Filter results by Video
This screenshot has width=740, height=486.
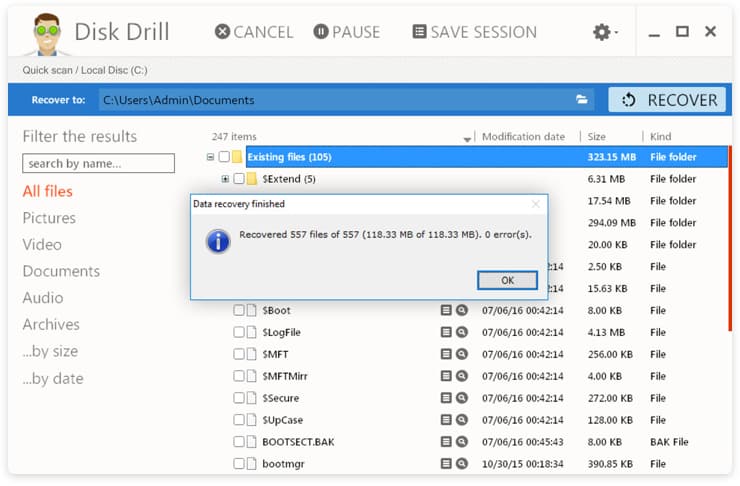(x=42, y=244)
